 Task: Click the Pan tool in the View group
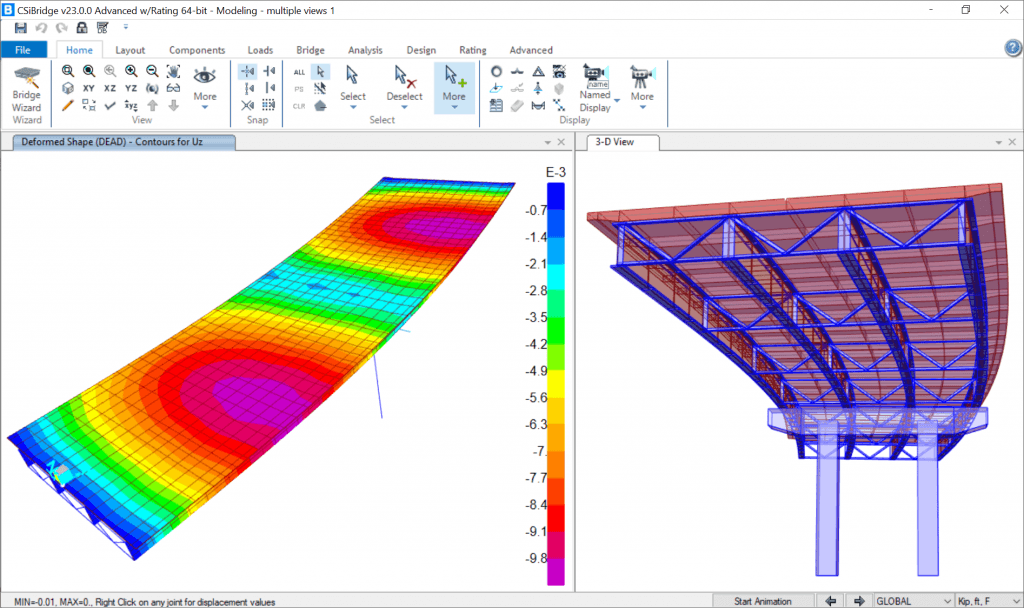click(172, 71)
